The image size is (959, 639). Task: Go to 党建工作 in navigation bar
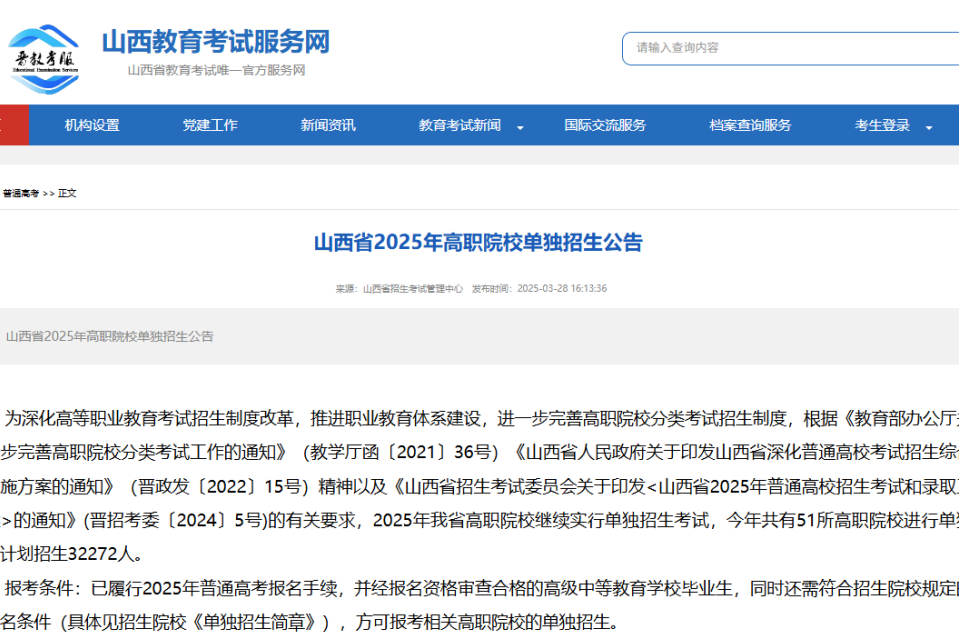point(210,125)
